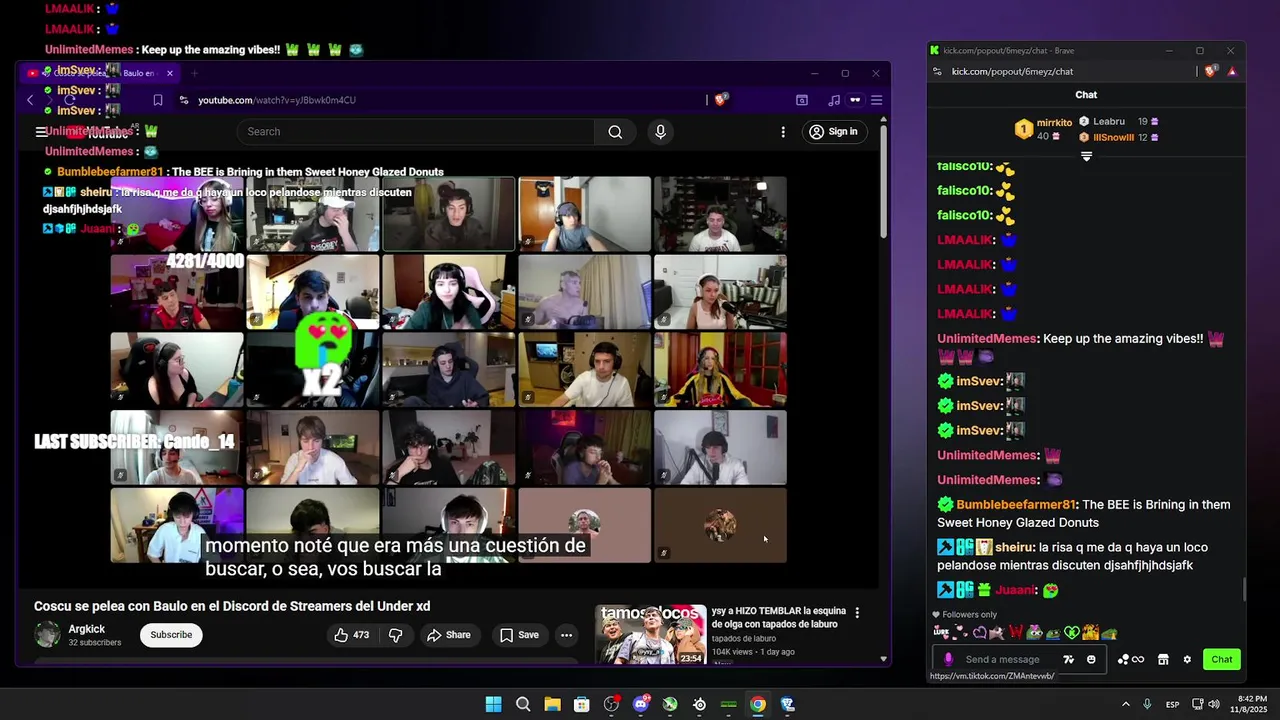Screen dimensions: 1280x720
Task: Click the mirrkito top gifter entry
Action: point(1043,129)
